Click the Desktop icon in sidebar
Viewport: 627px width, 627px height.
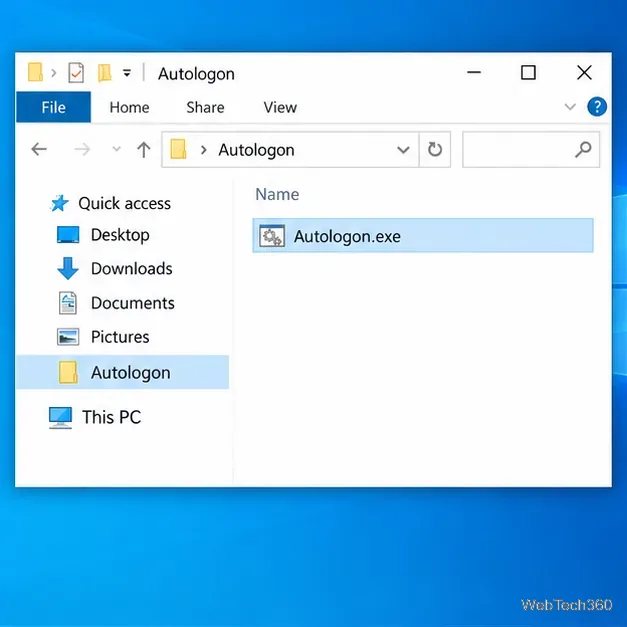tap(68, 235)
